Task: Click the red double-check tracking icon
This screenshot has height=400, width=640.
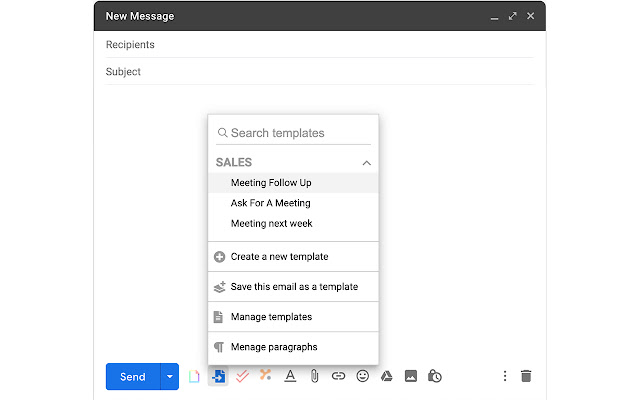Action: tap(242, 376)
